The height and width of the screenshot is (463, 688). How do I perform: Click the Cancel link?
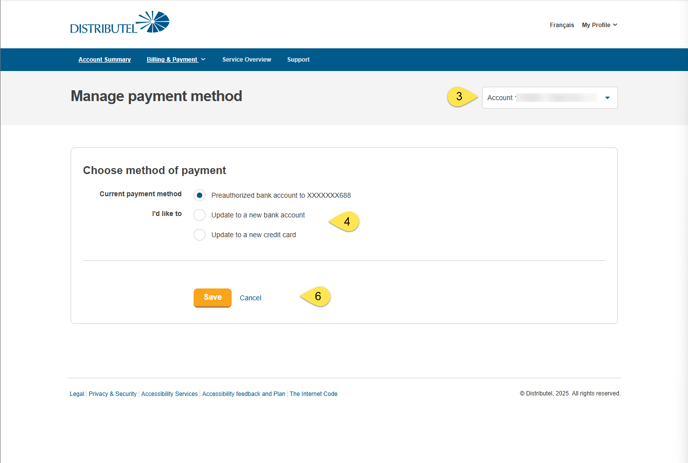[x=251, y=298]
